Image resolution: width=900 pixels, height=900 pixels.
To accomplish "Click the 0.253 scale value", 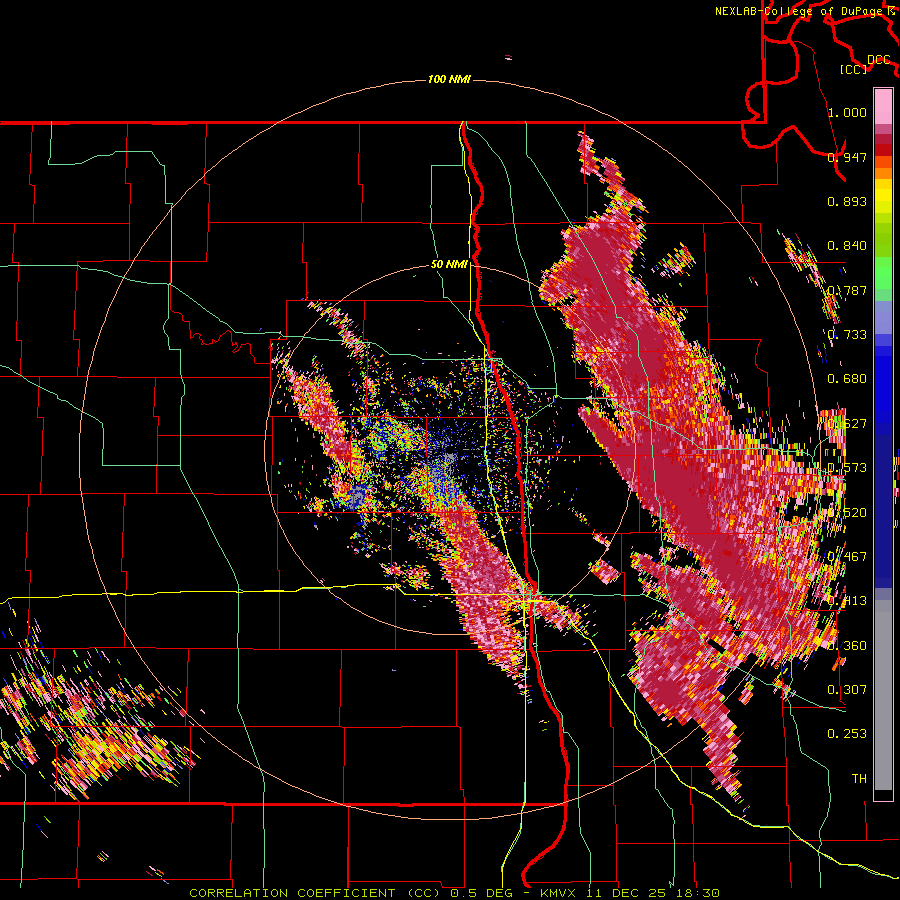I will click(847, 734).
